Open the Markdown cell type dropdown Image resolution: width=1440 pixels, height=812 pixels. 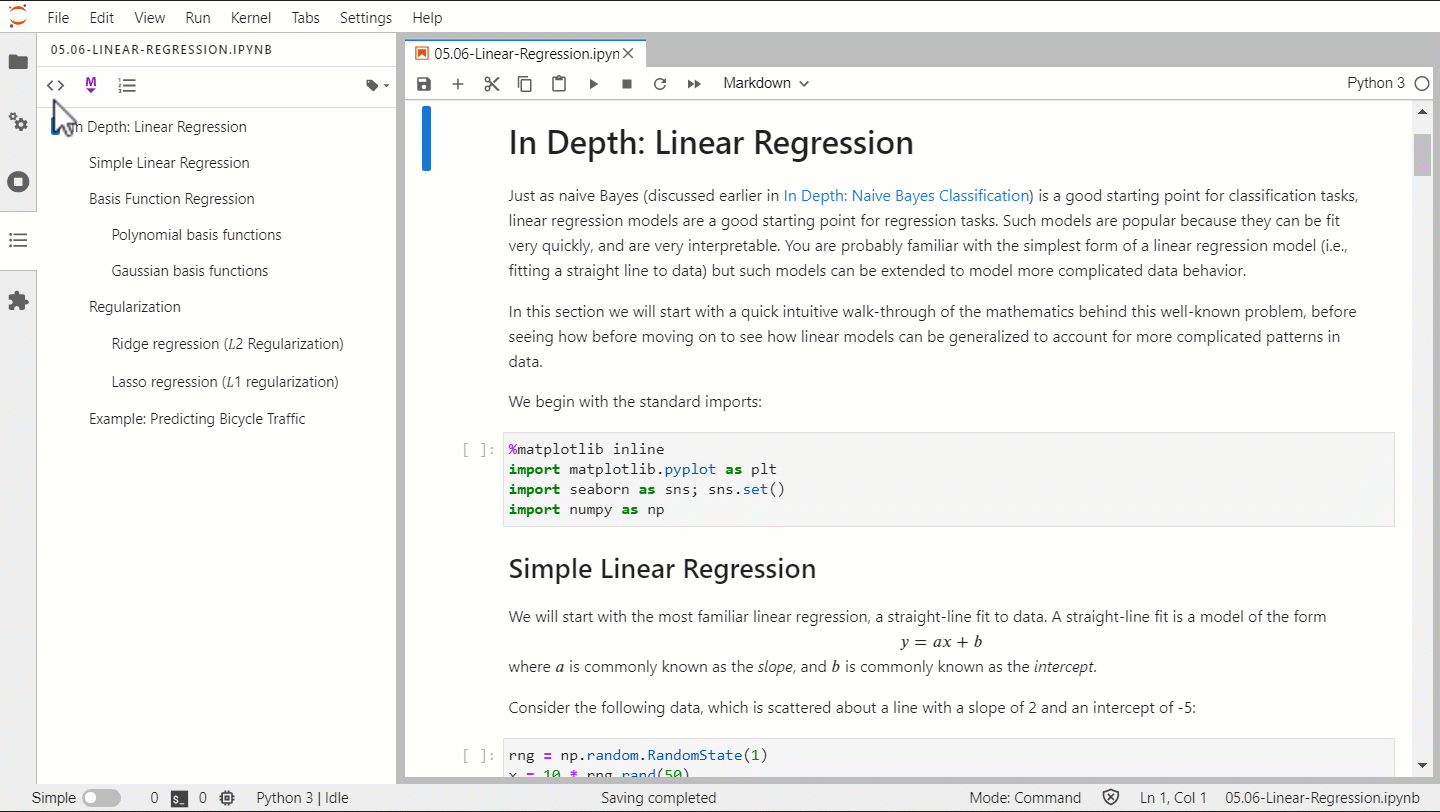click(765, 83)
